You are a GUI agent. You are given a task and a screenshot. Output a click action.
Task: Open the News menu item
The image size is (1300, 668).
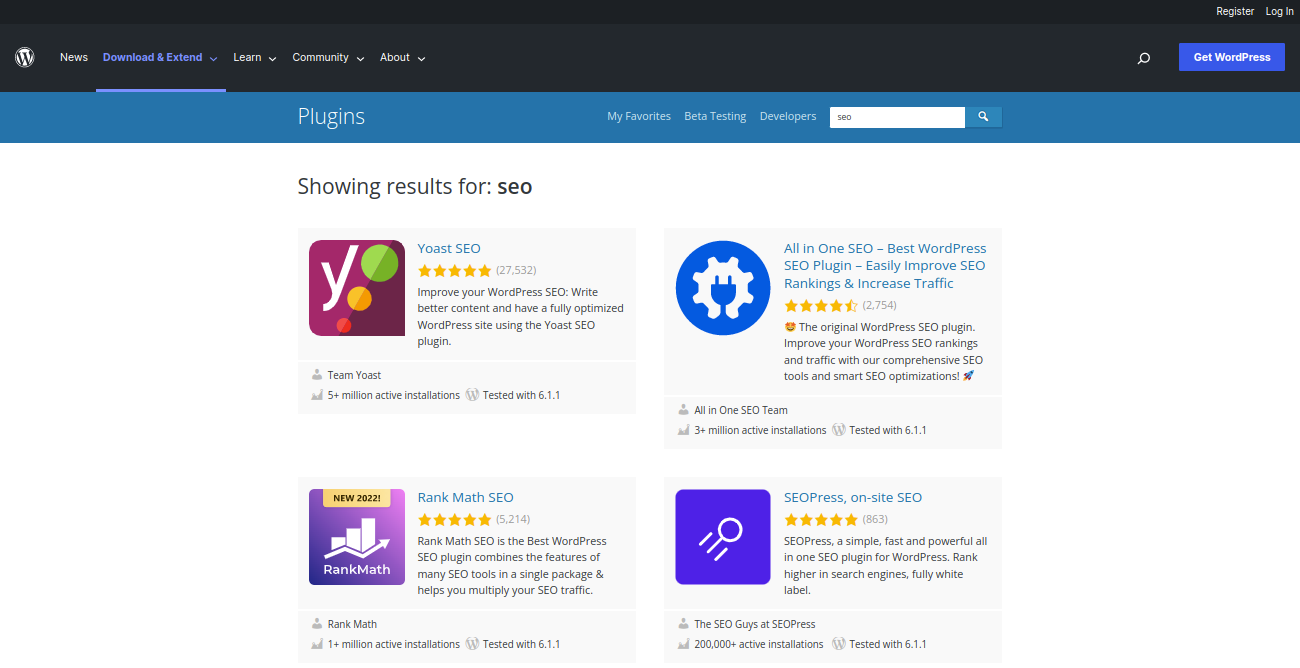click(x=74, y=58)
